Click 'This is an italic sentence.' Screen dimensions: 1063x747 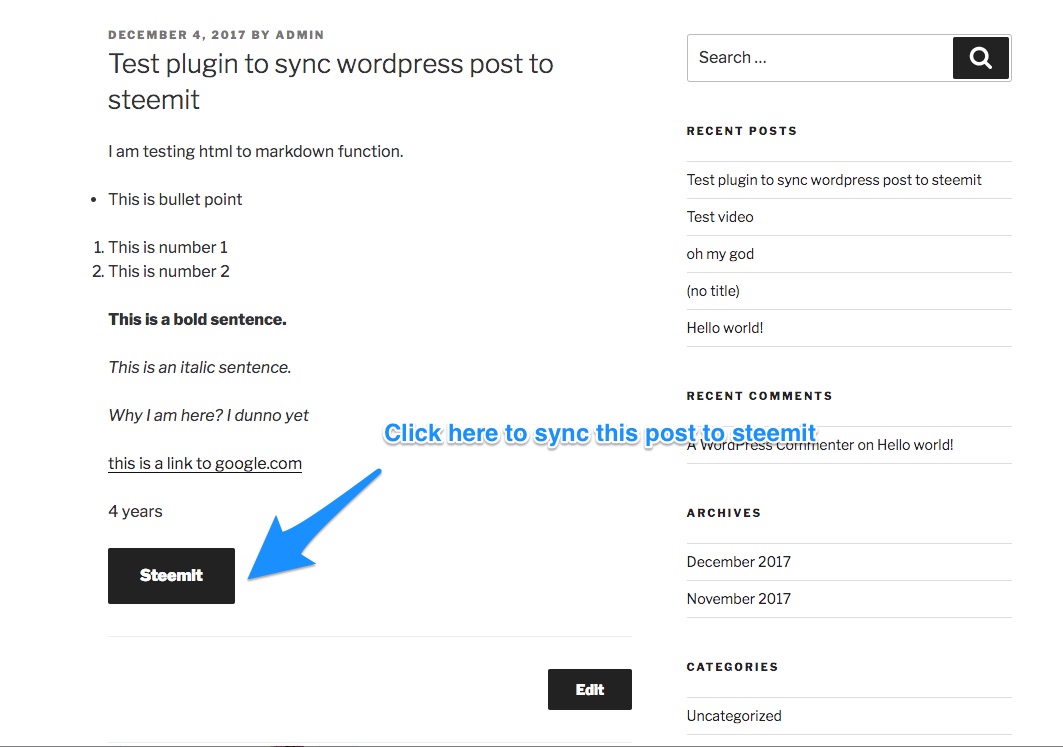click(x=199, y=367)
